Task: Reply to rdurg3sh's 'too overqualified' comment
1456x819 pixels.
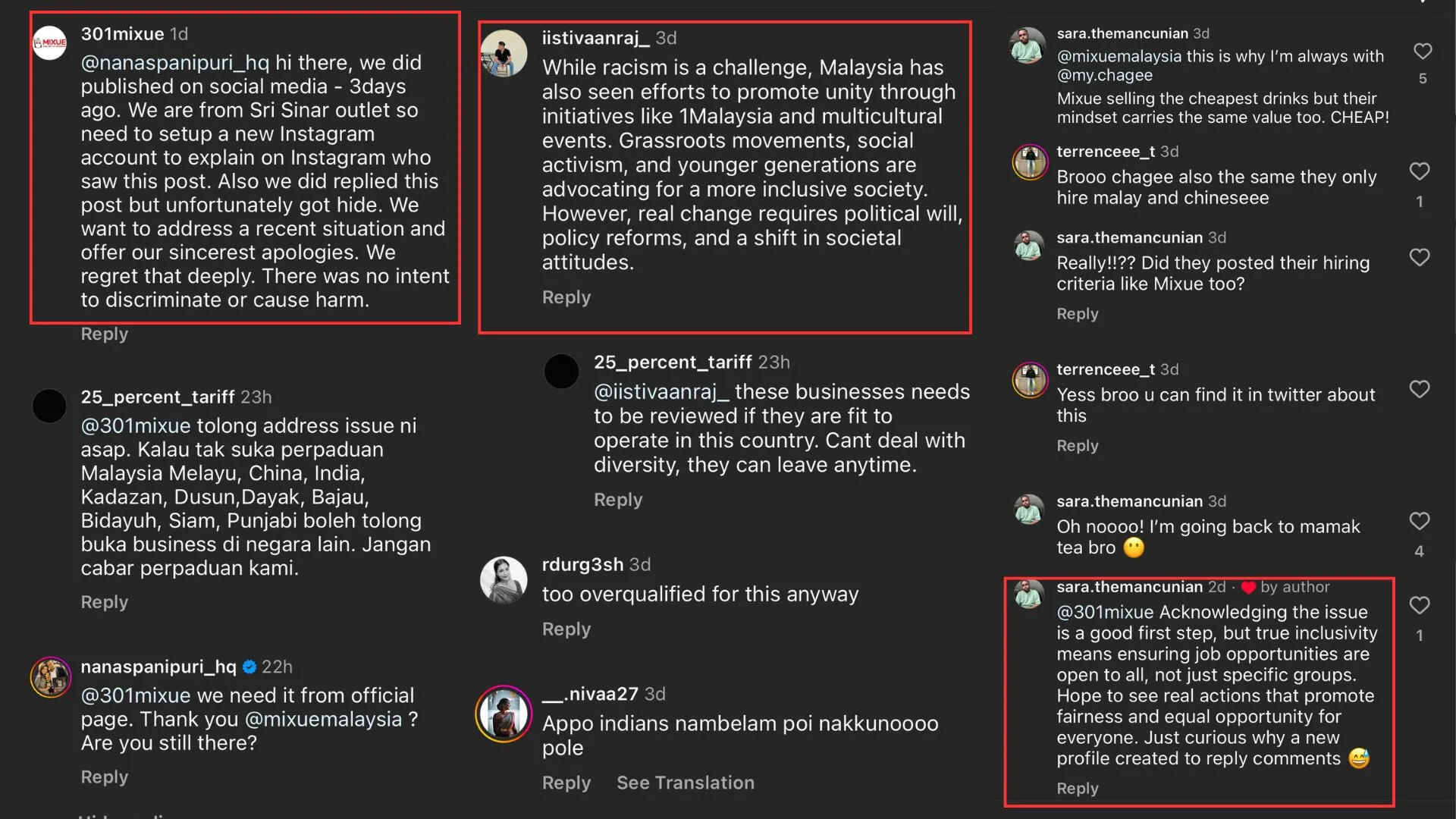Action: (x=566, y=629)
